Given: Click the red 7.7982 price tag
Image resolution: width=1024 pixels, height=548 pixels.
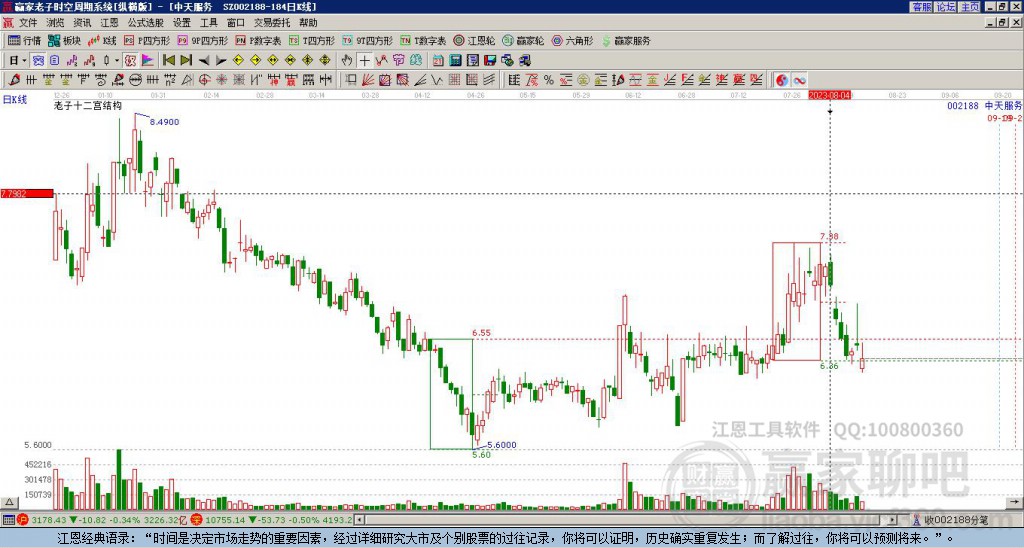Looking at the screenshot, I should tap(27, 193).
